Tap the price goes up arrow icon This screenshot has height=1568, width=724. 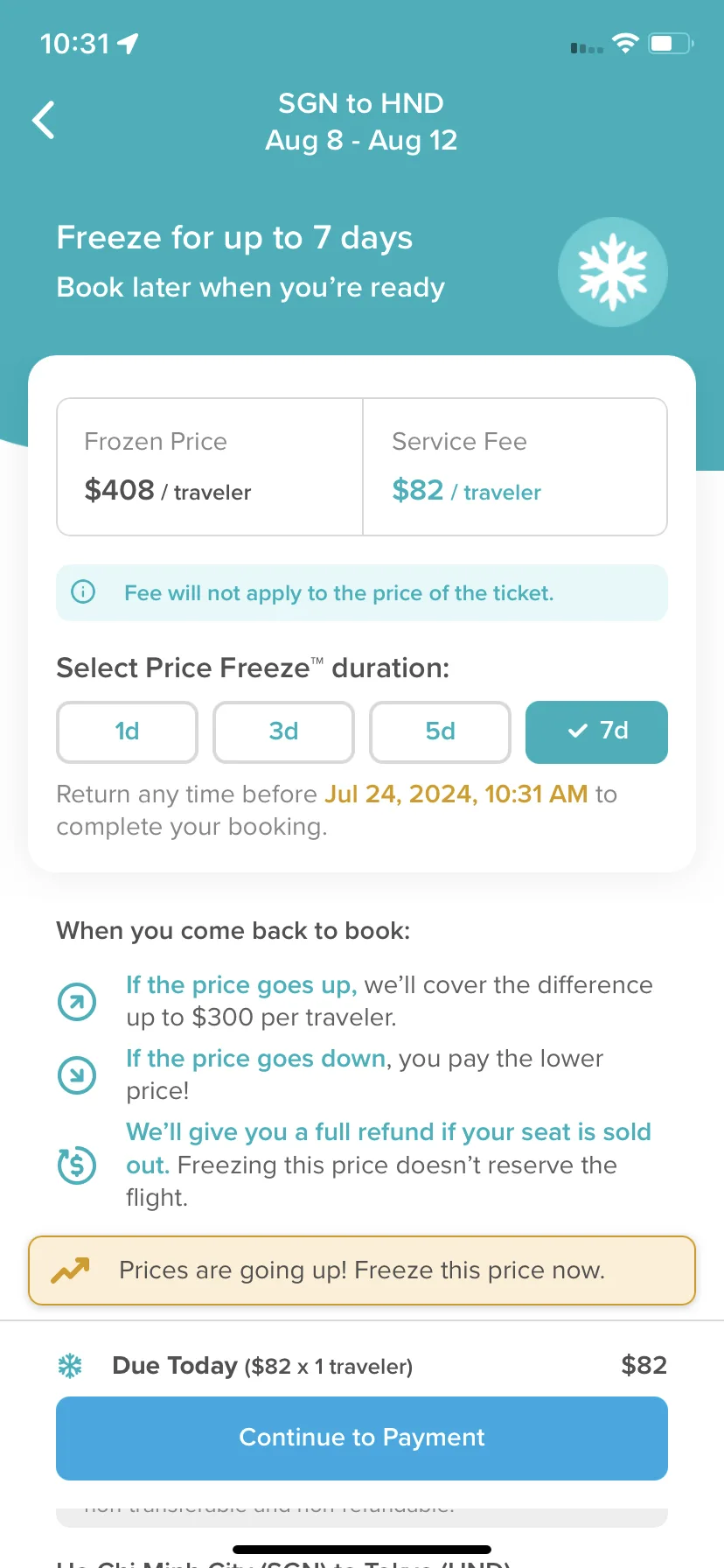click(x=77, y=1001)
